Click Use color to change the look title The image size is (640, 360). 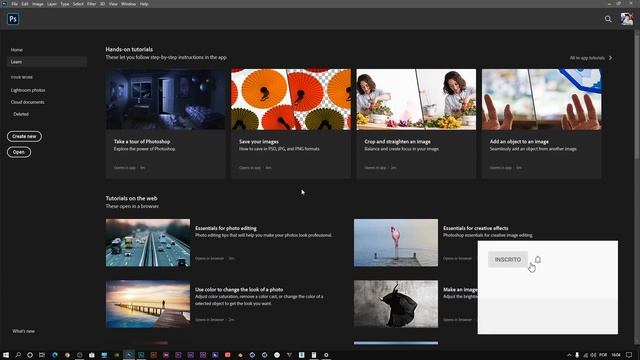pyautogui.click(x=239, y=289)
